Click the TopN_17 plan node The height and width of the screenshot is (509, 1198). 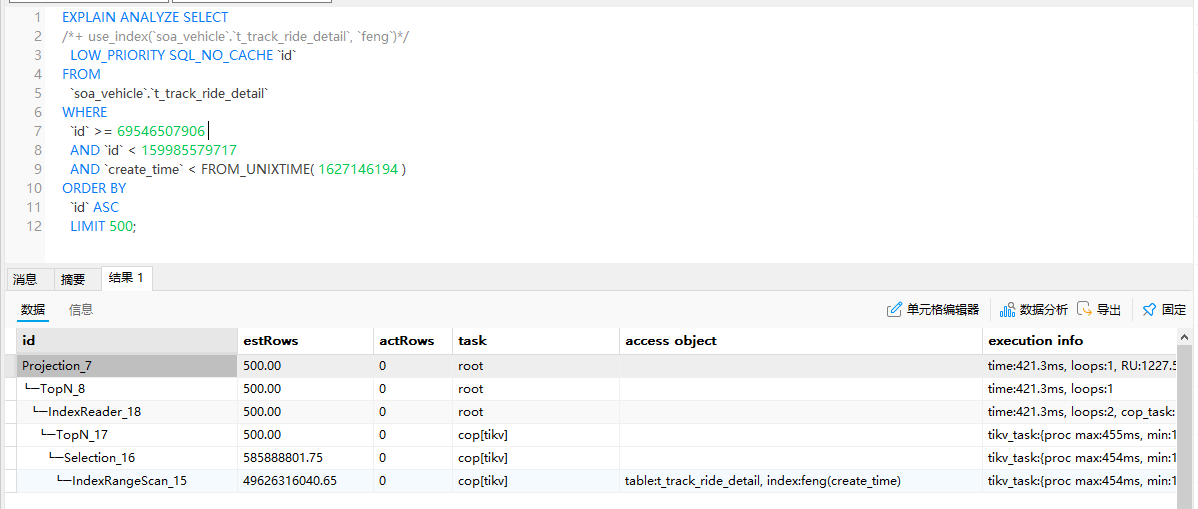[x=84, y=435]
